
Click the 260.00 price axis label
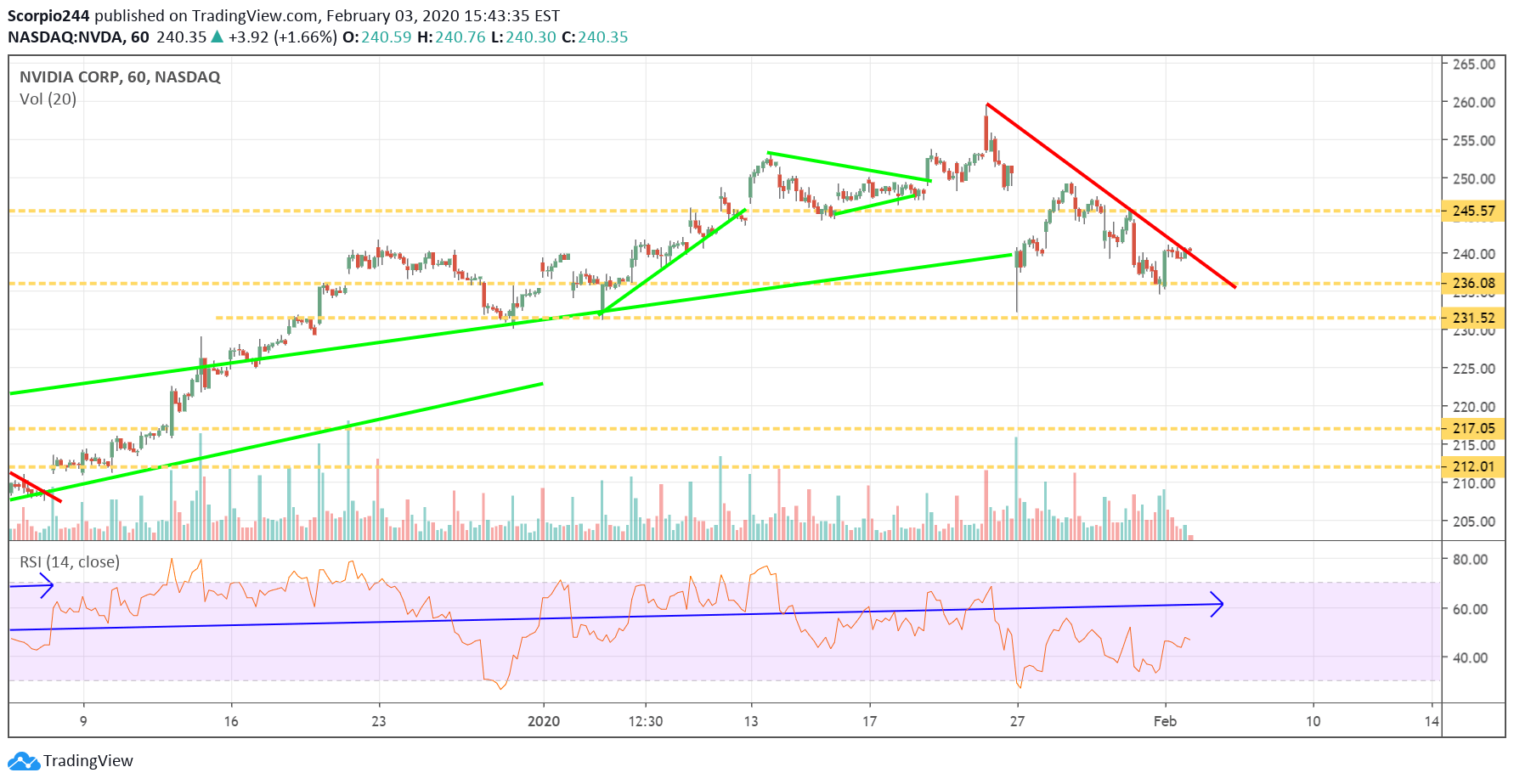pos(1474,102)
